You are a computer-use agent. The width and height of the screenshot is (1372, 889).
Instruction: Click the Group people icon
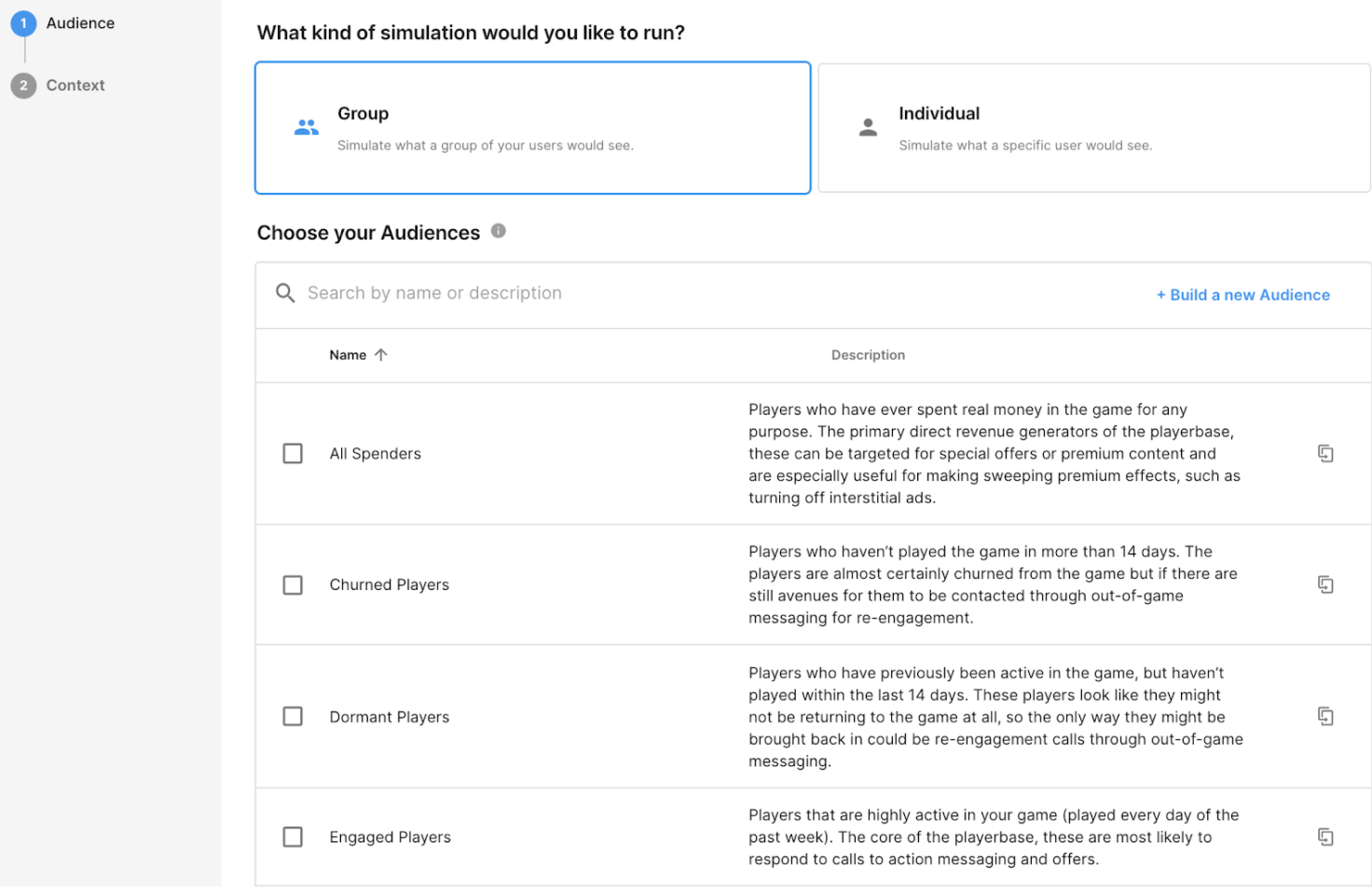click(307, 128)
